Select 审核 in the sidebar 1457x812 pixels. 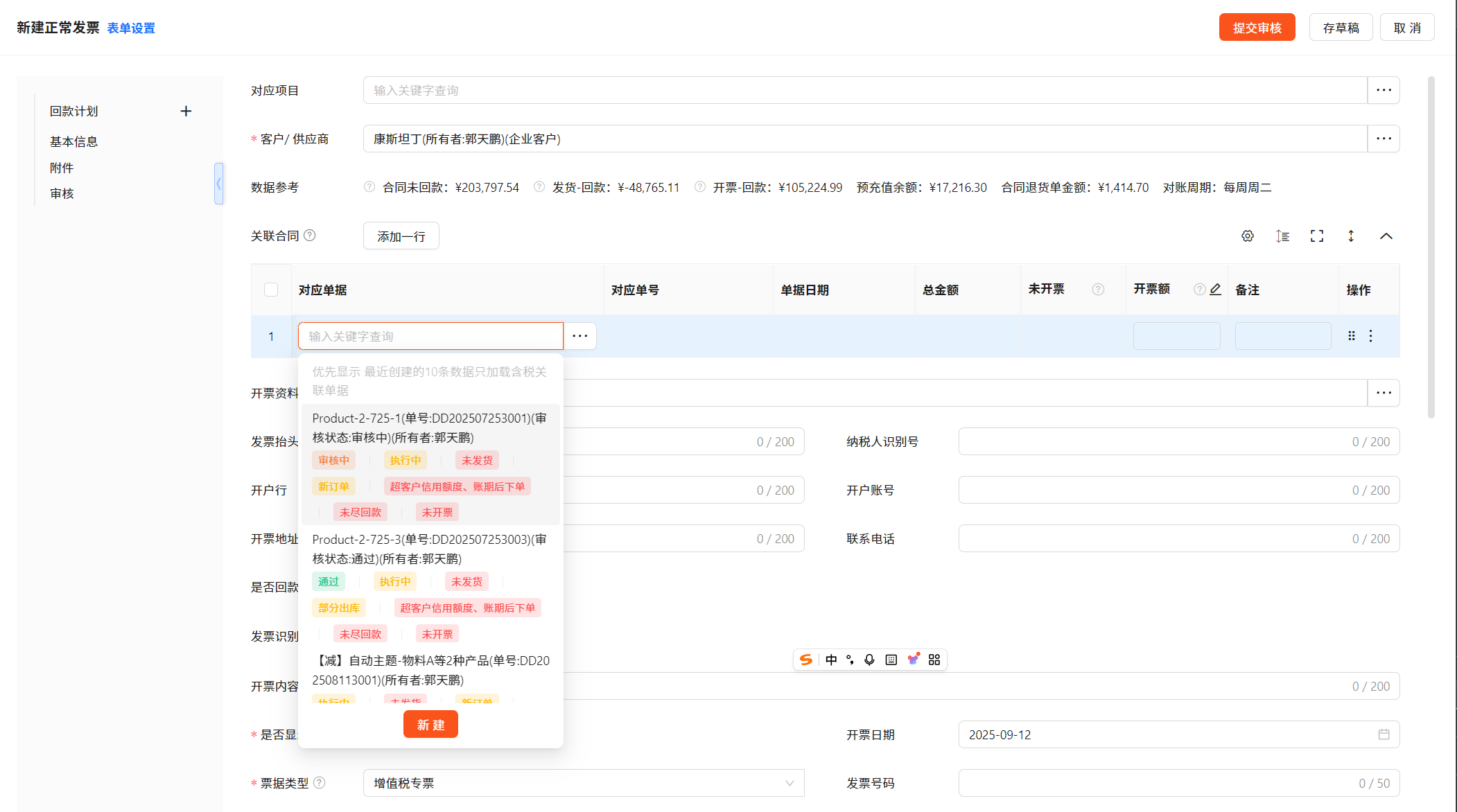(x=62, y=194)
